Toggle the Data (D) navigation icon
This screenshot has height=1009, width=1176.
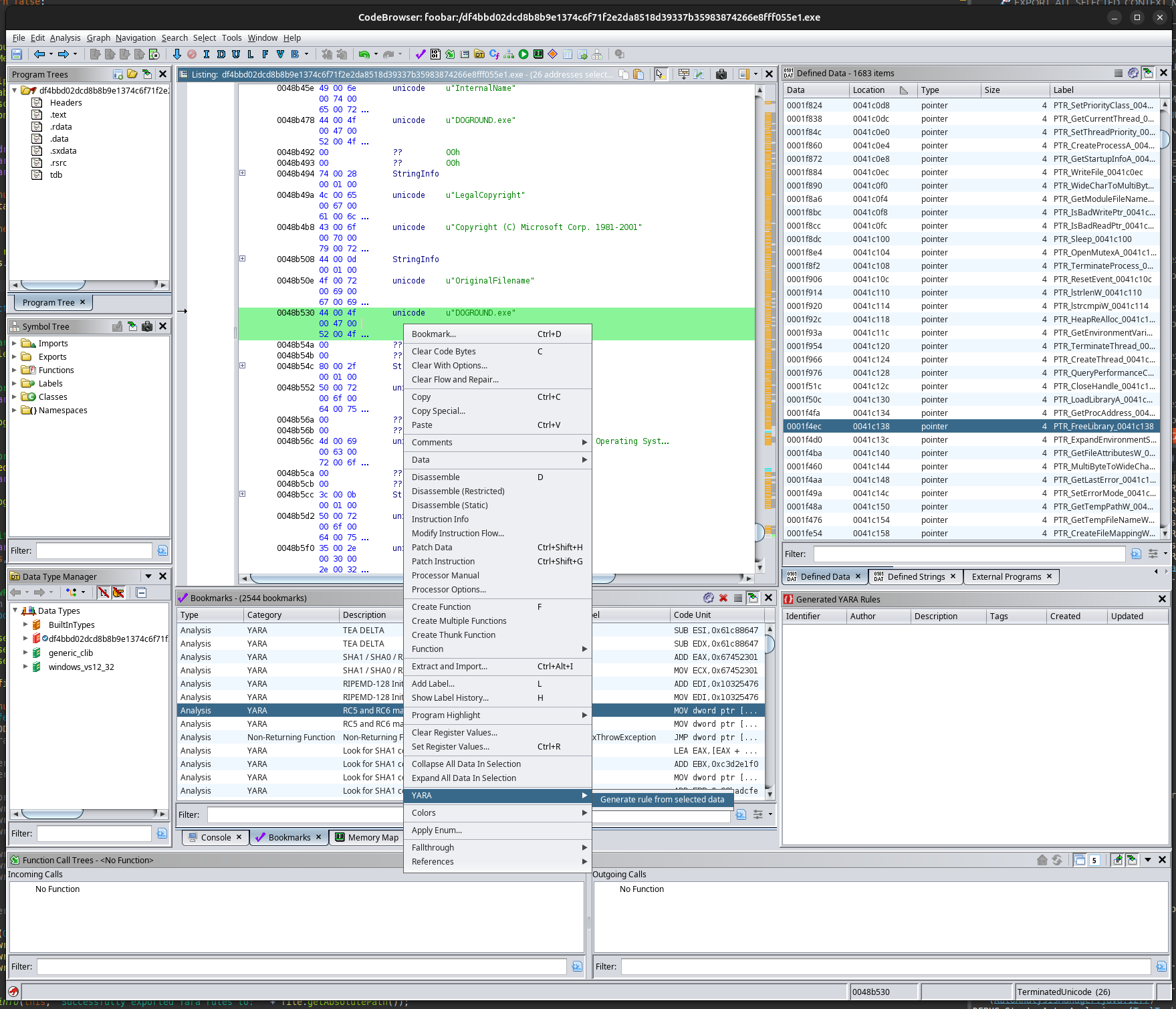(221, 54)
